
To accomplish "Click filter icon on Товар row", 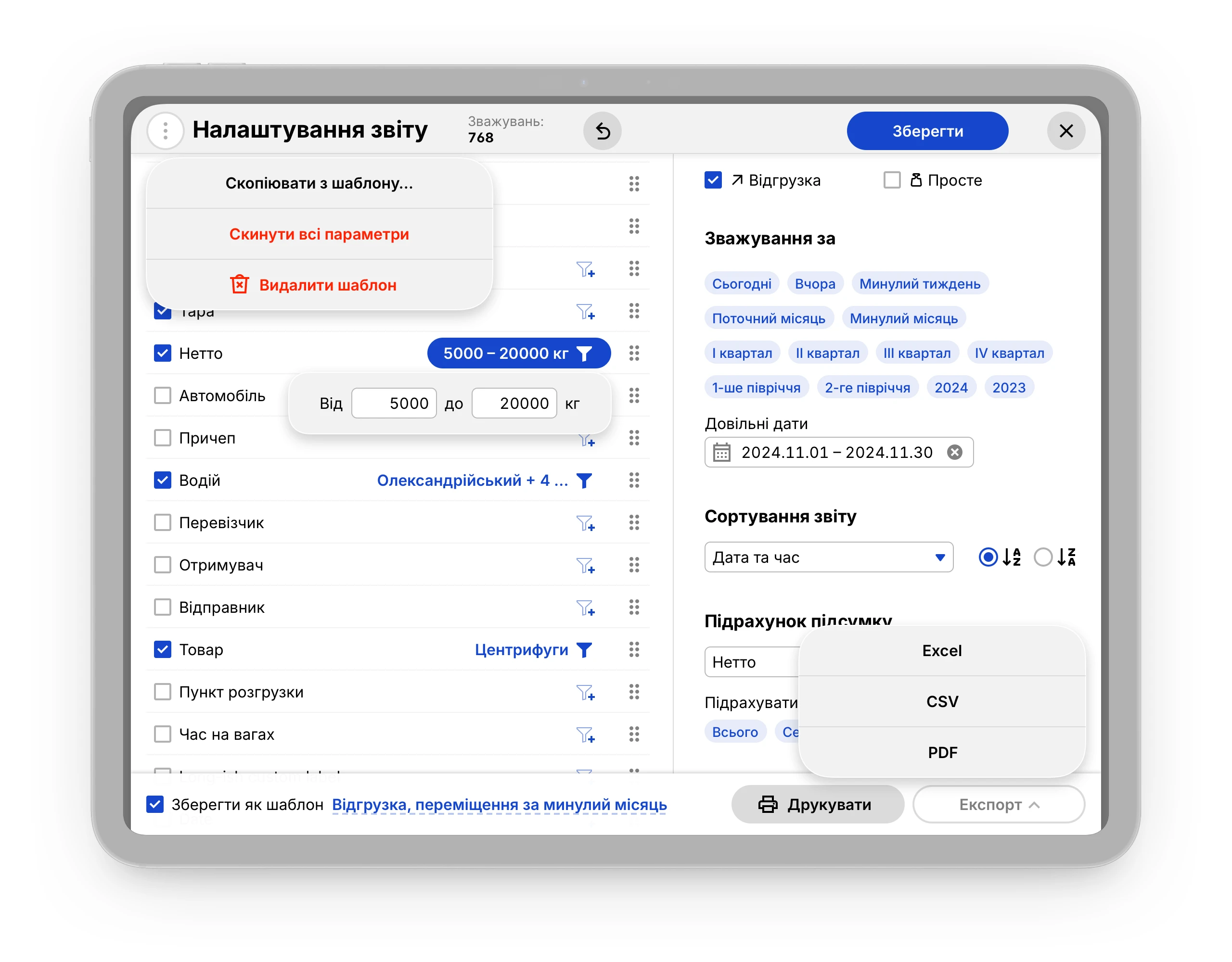I will point(584,650).
